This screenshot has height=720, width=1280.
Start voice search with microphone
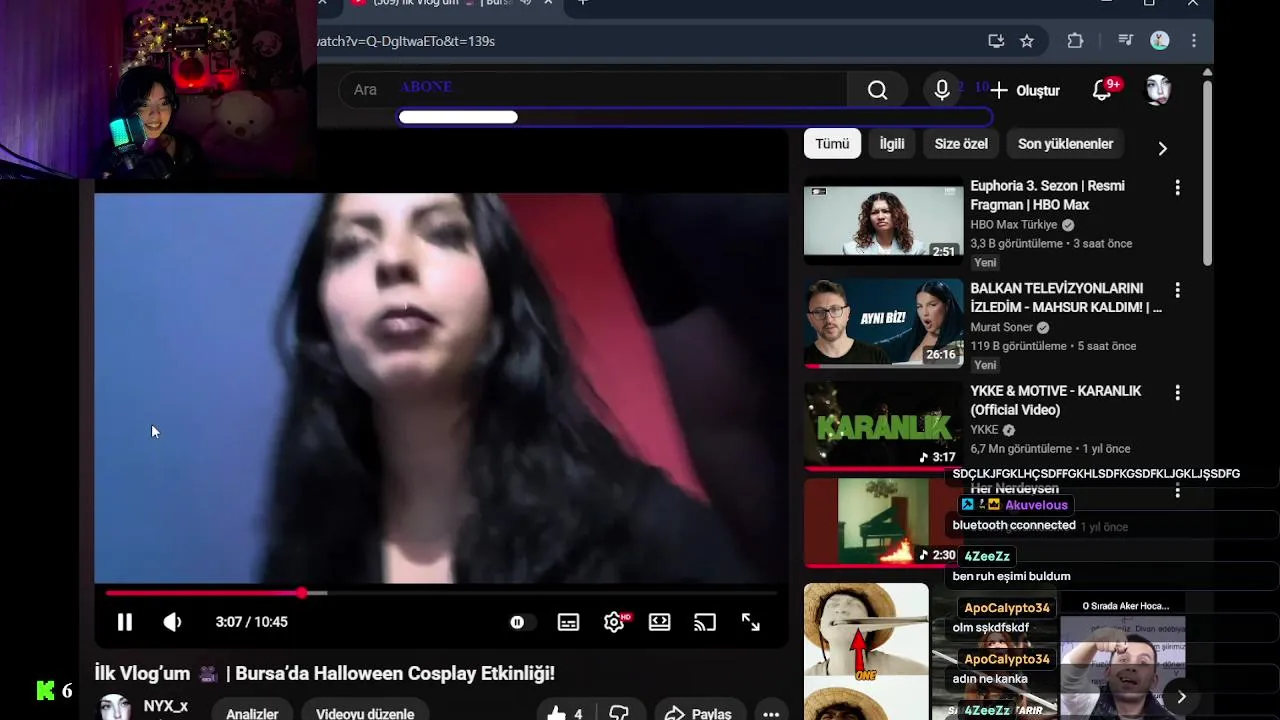[942, 91]
